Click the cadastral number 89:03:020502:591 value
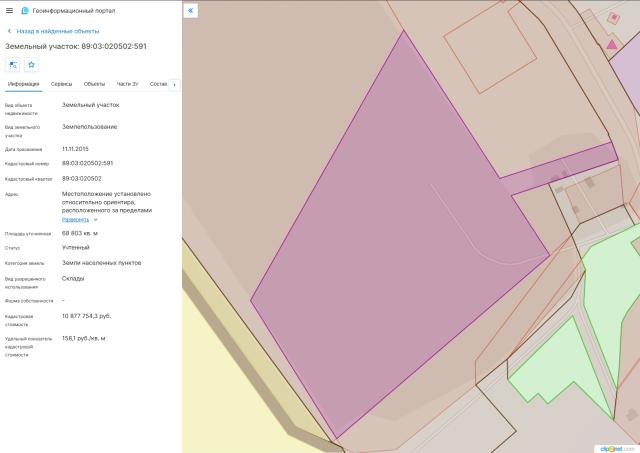The width and height of the screenshot is (640, 453). click(x=87, y=163)
